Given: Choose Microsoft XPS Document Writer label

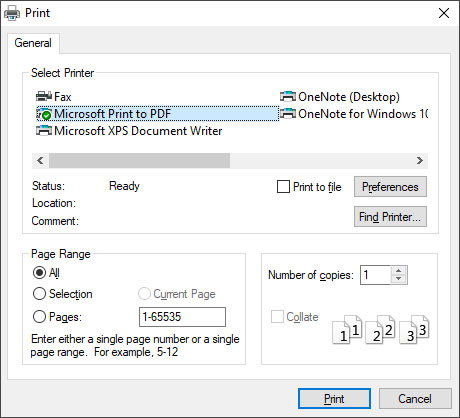Looking at the screenshot, I should click(x=138, y=131).
